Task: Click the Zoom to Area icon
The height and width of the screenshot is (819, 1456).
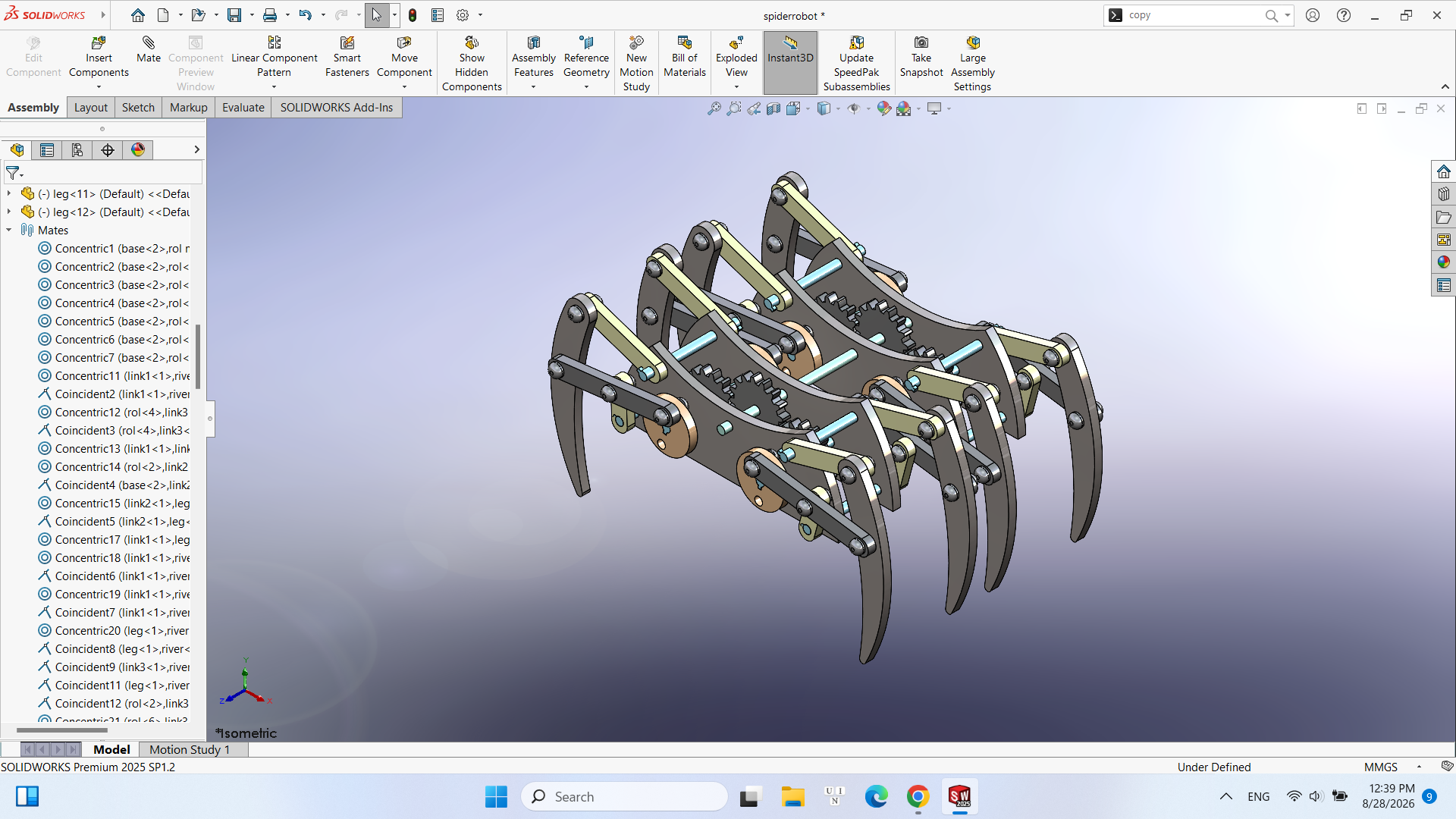Action: pos(734,108)
